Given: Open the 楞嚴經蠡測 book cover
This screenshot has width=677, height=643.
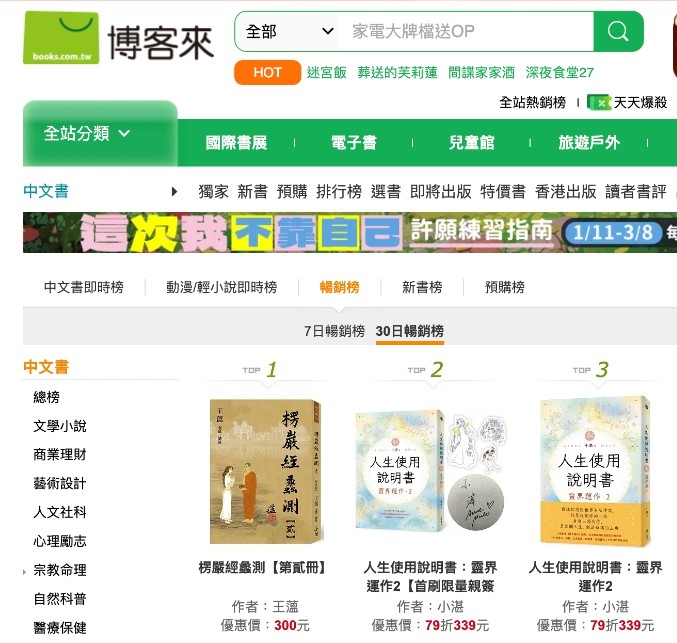Looking at the screenshot, I should pyautogui.click(x=266, y=471).
